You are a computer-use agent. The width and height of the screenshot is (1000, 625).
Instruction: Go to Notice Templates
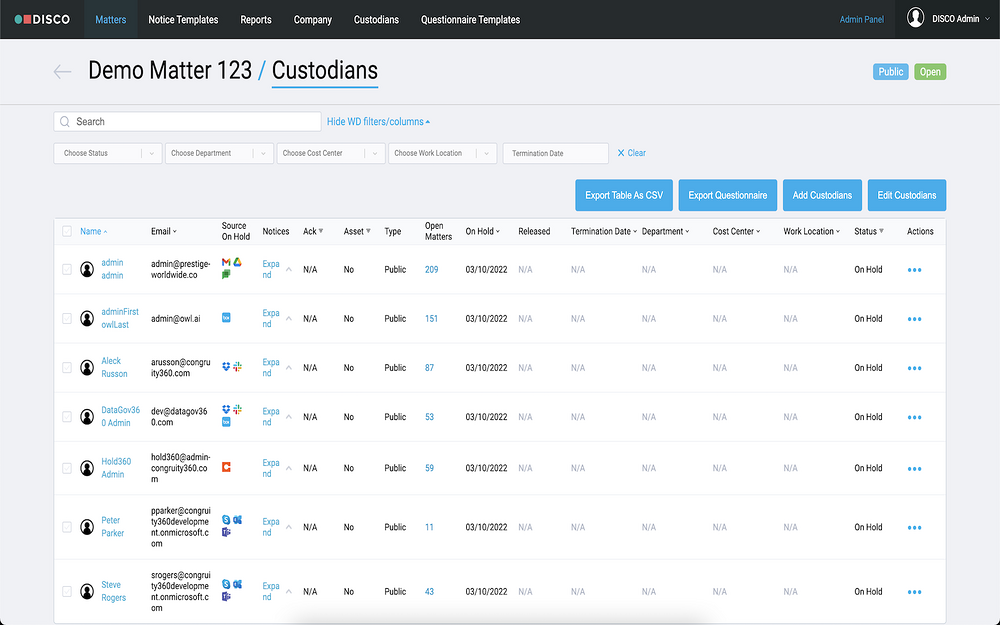183,20
